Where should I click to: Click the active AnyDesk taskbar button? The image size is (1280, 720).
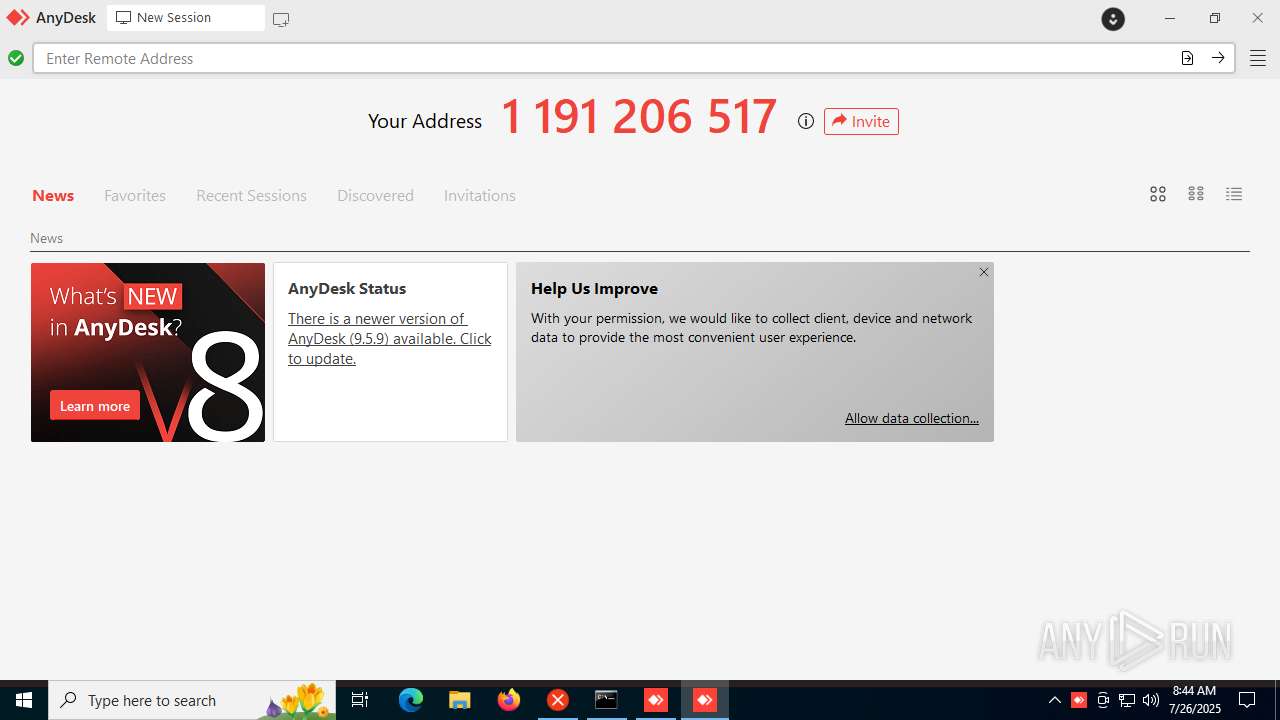click(705, 700)
